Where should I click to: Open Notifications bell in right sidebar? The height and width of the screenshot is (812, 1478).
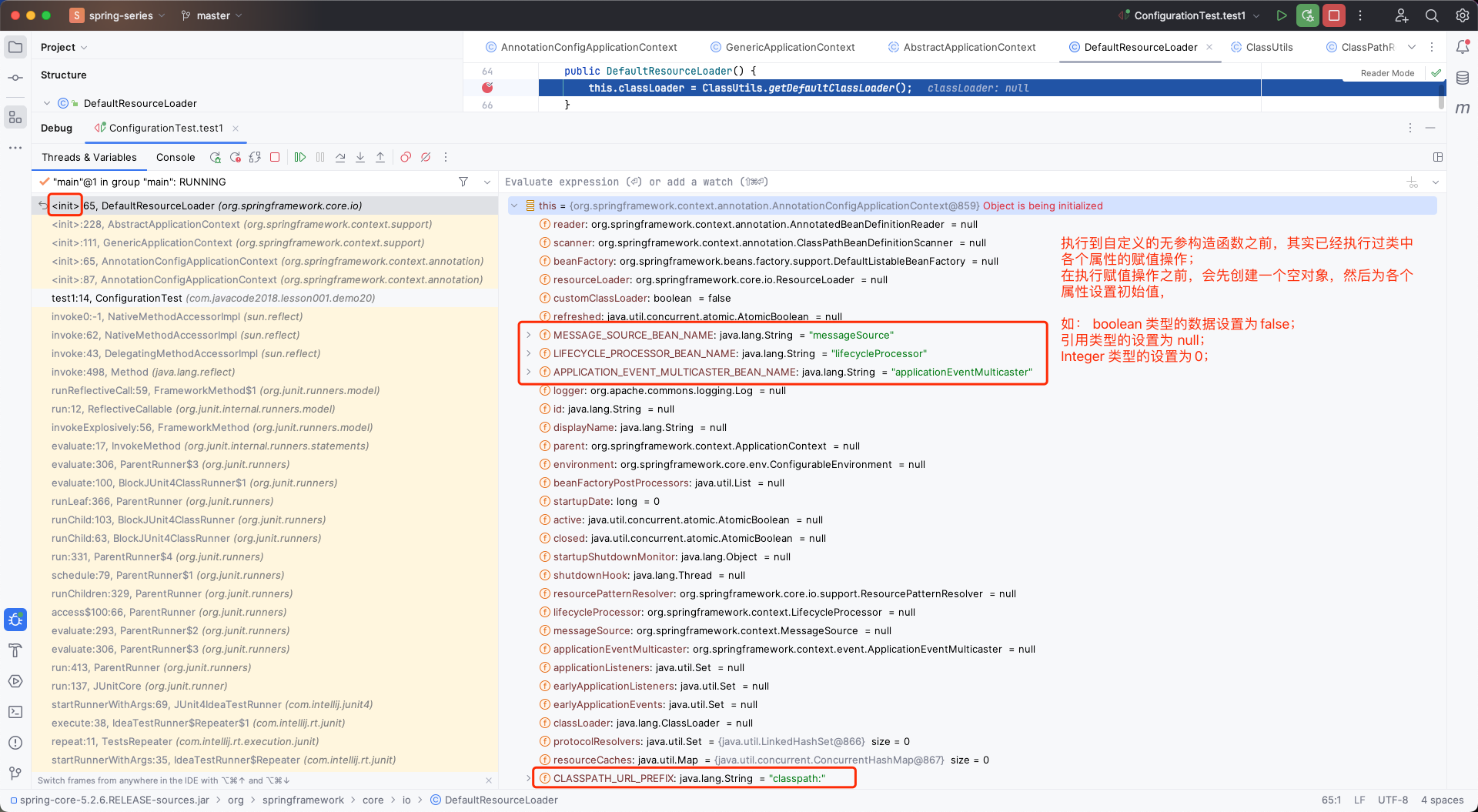point(1463,47)
